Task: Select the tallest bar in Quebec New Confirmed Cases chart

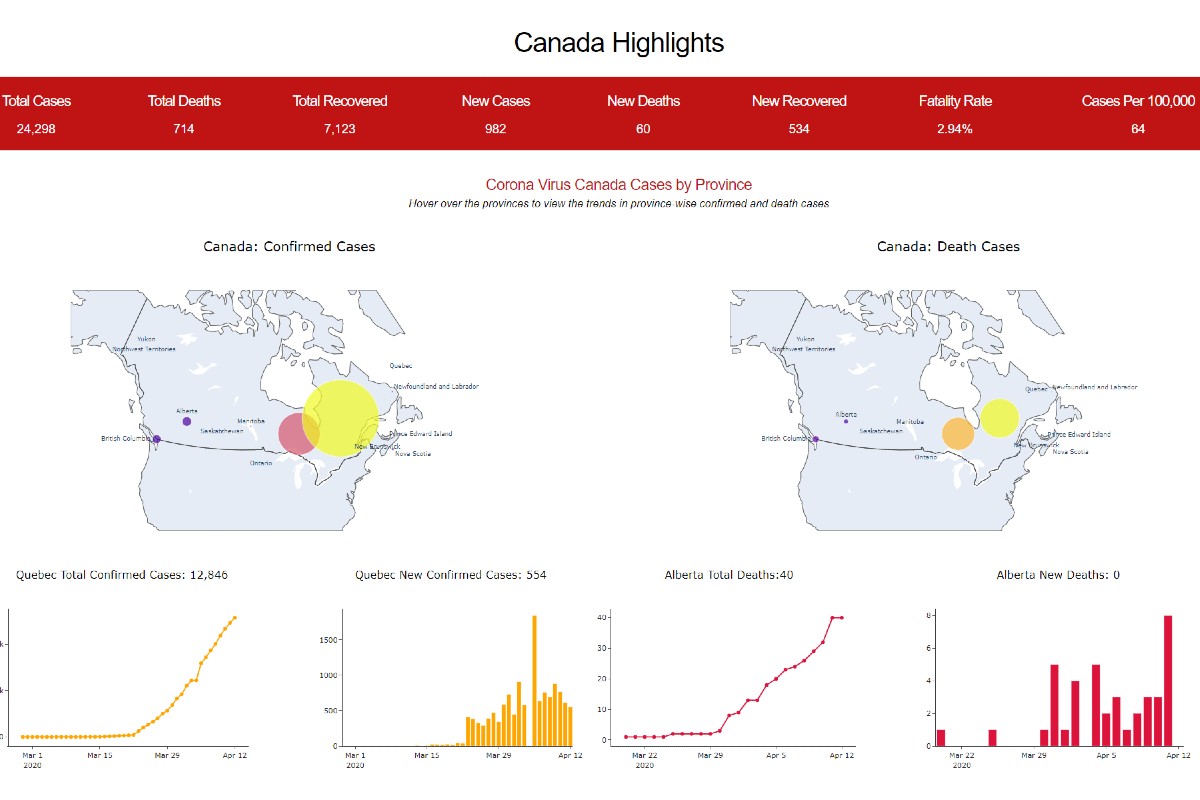Action: (534, 680)
